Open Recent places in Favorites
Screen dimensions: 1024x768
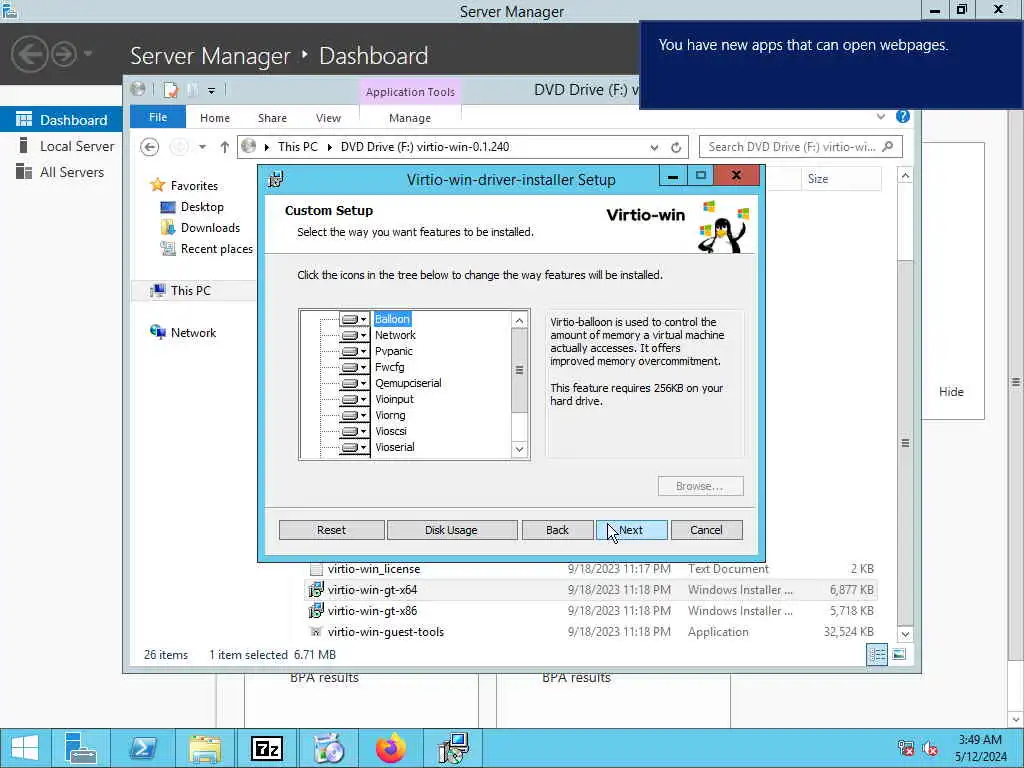216,249
